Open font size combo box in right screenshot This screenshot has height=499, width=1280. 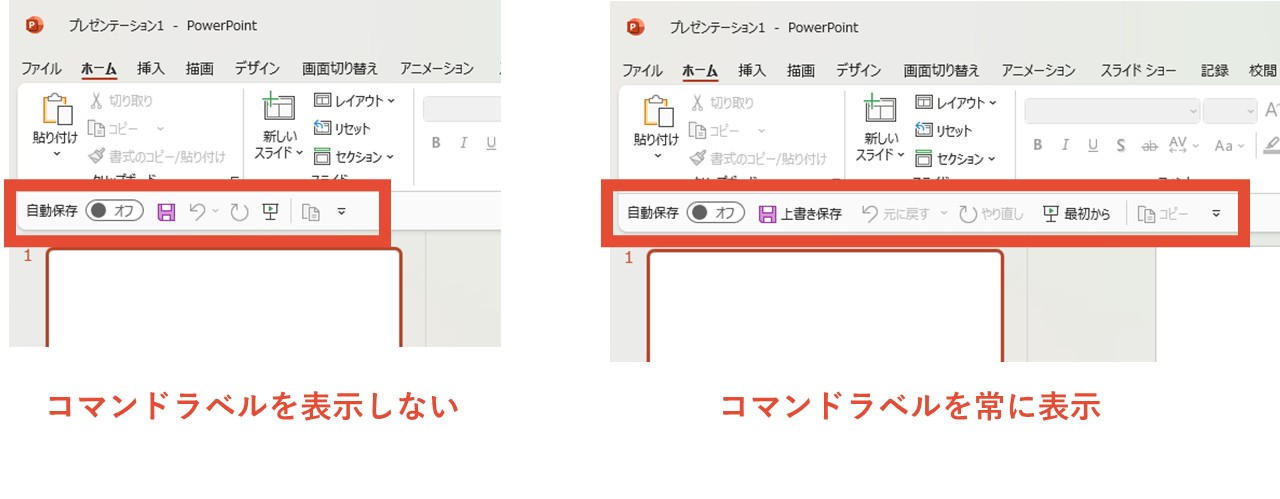click(1230, 111)
